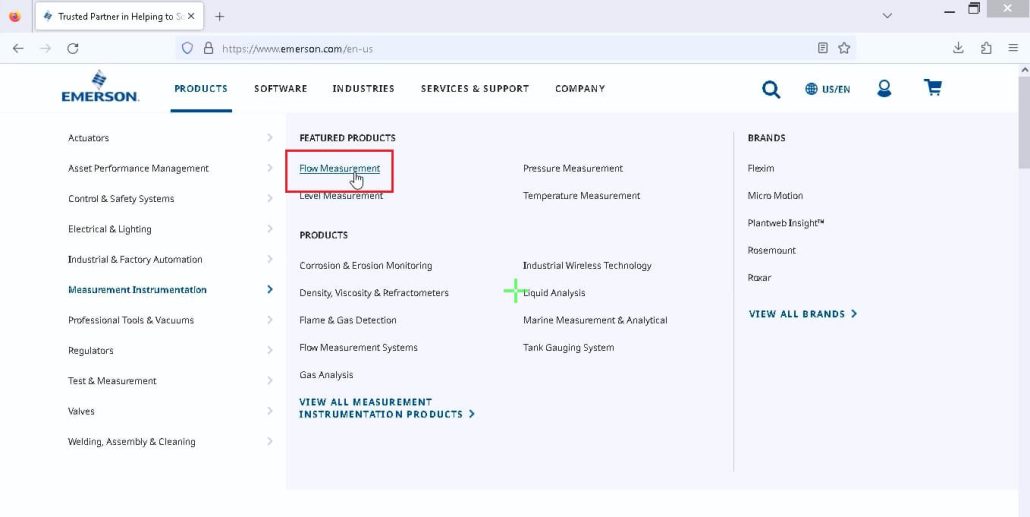Expand Test & Measurement chevron
Viewport: 1030px width, 517px height.
[x=270, y=380]
